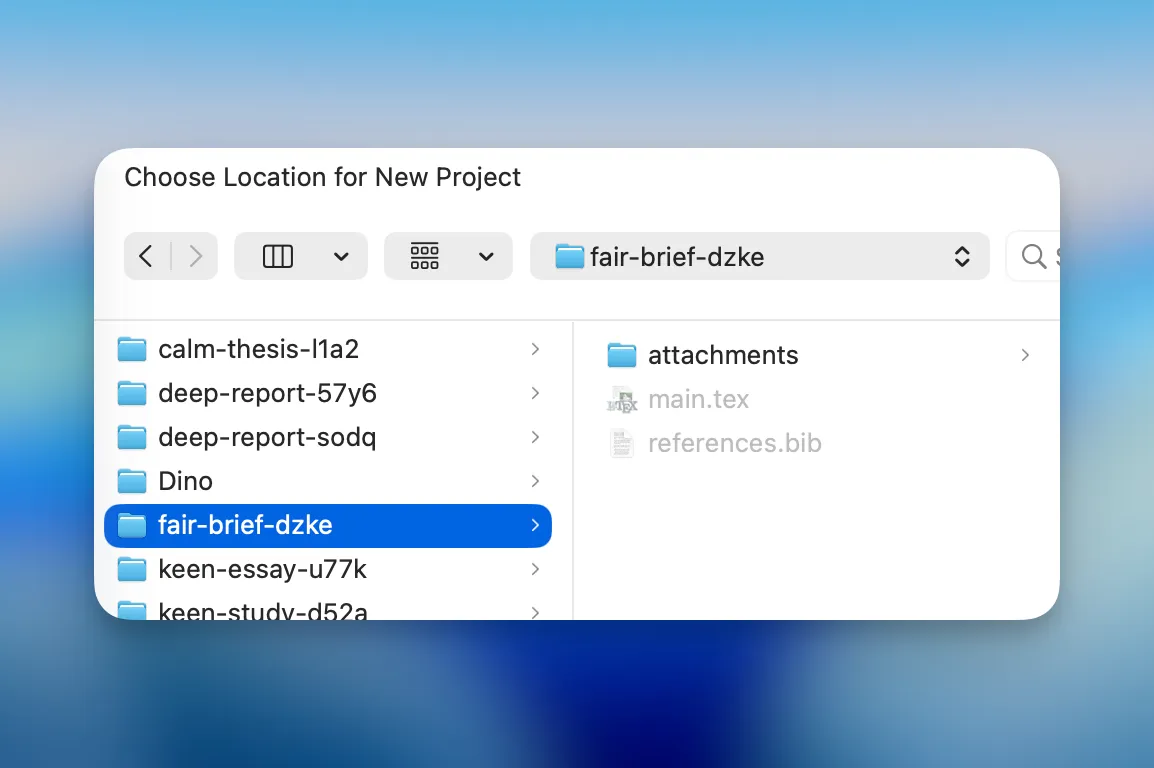Expand the attachments folder chevron
1154x768 pixels.
[x=1025, y=355]
